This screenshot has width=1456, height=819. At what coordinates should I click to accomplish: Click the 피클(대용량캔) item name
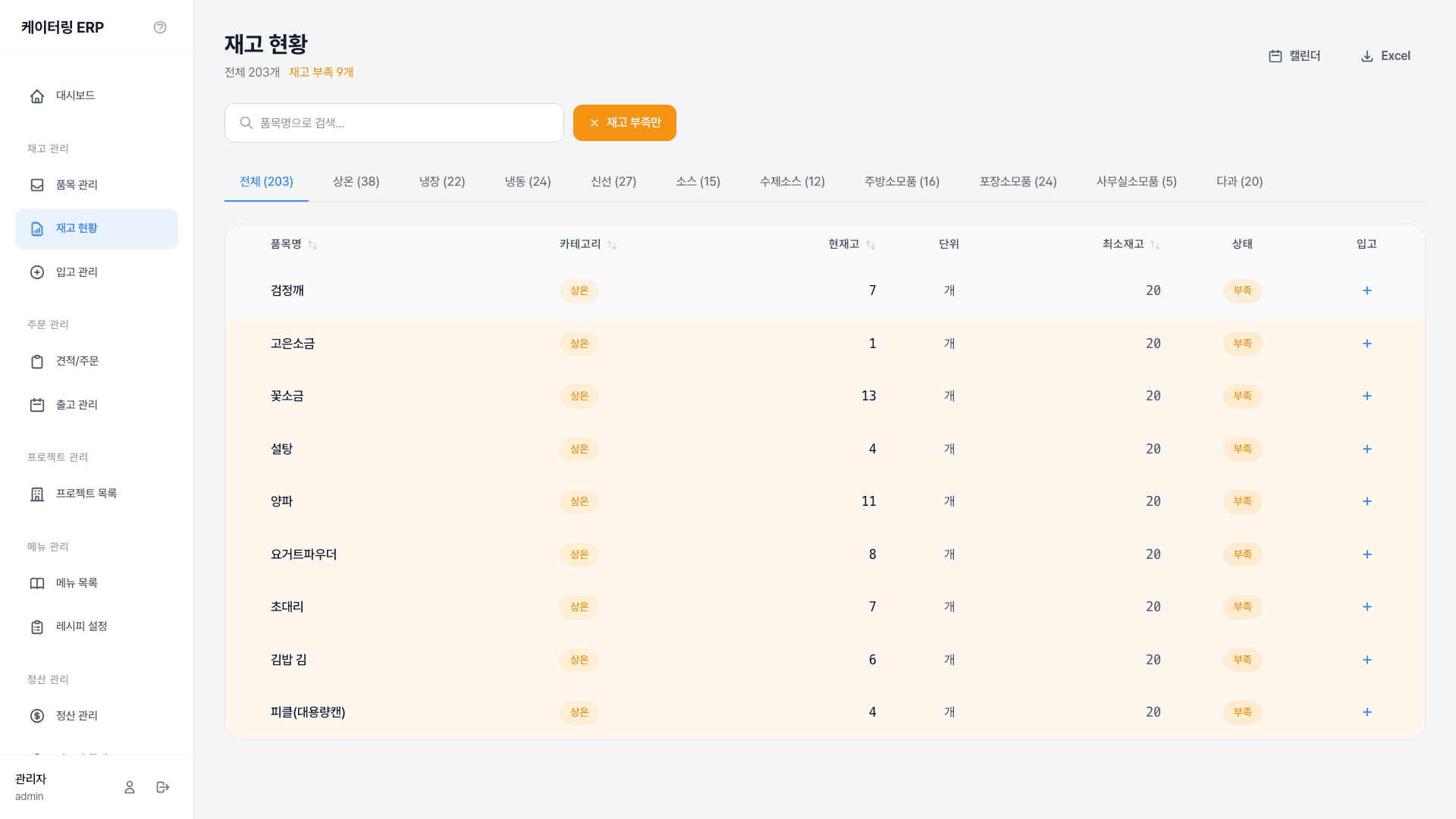(308, 712)
